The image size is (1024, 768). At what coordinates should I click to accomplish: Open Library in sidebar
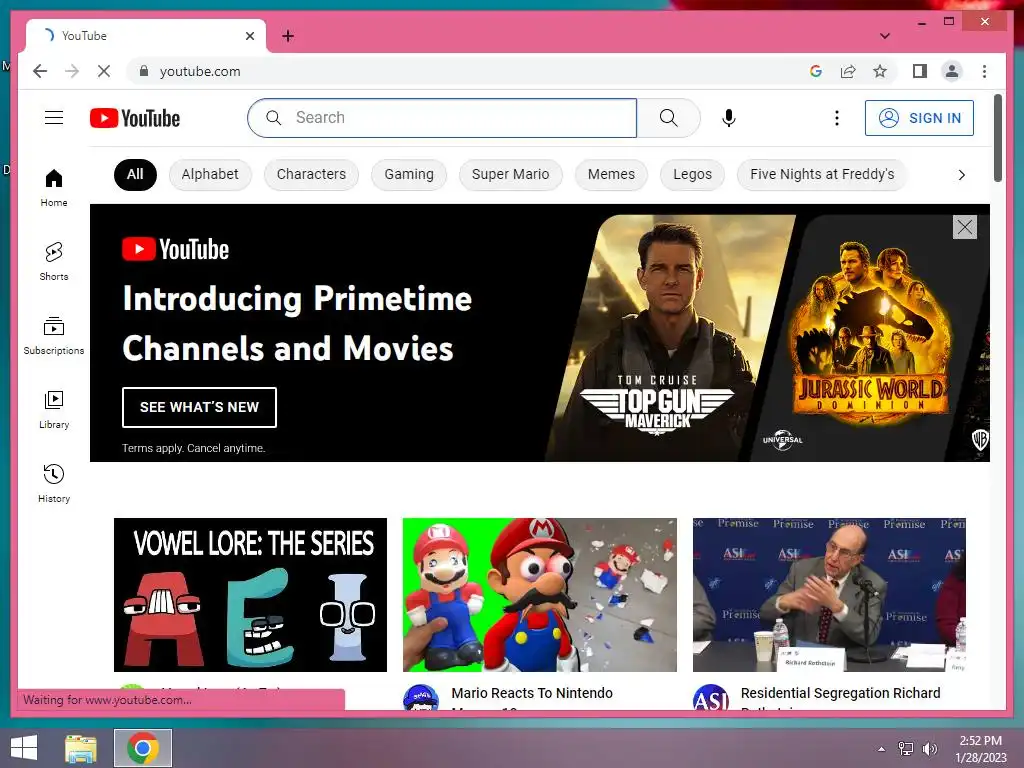[54, 409]
